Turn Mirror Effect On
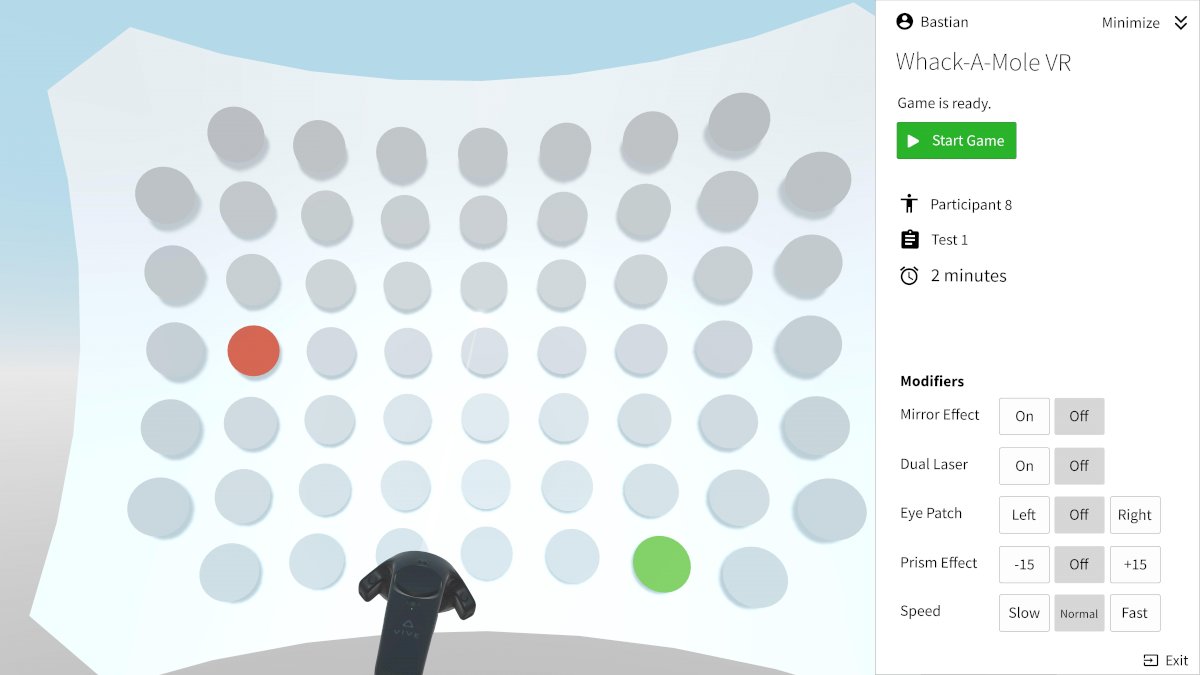Screen dimensions: 1200x675 point(1024,416)
